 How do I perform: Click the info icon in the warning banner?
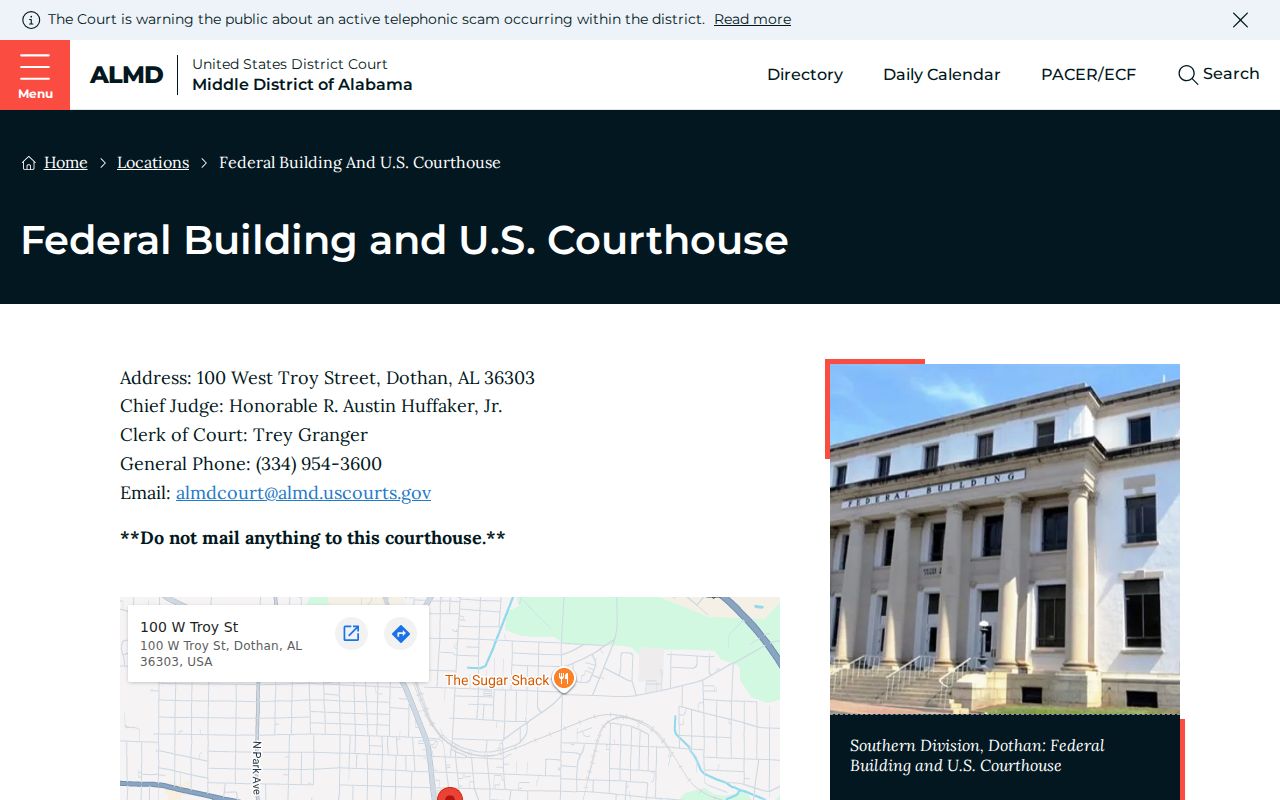click(31, 20)
